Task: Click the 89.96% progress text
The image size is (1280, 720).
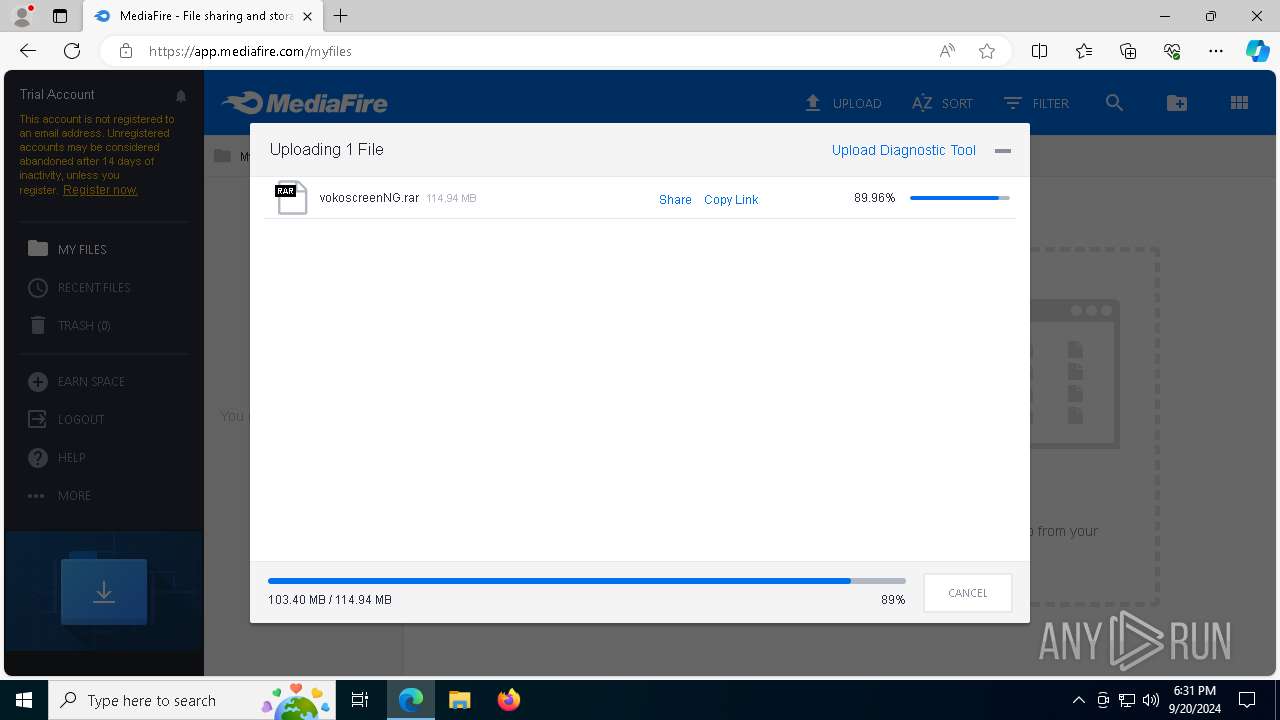Action: click(x=874, y=198)
